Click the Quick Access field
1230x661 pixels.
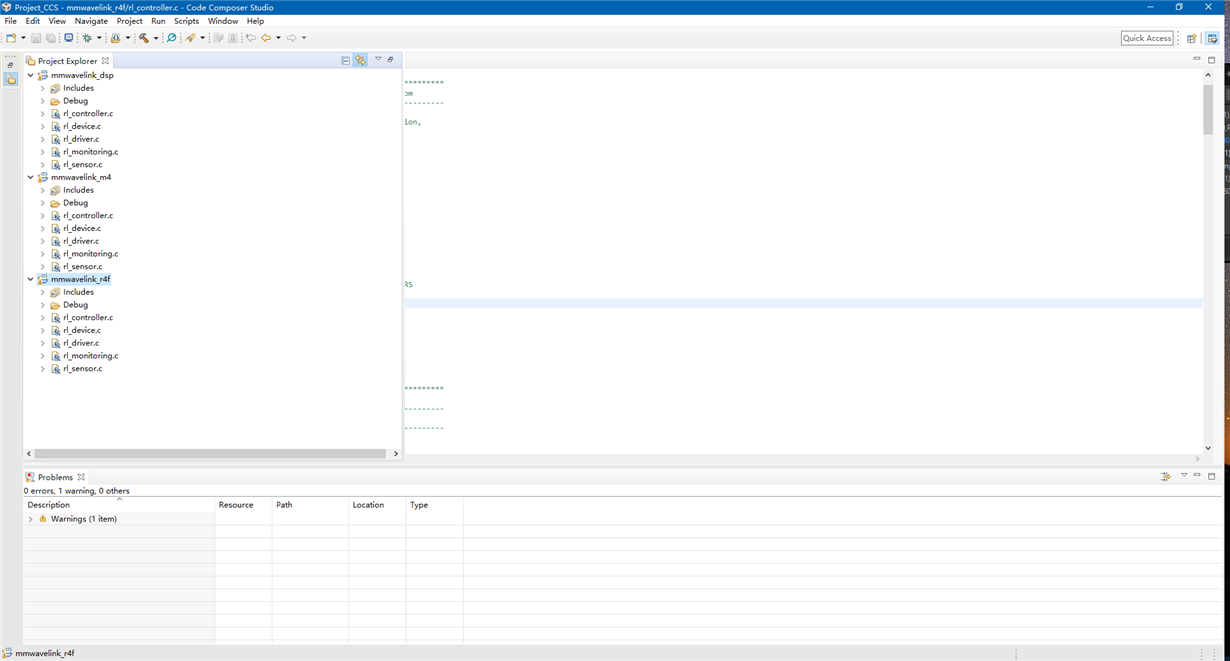[x=1147, y=38]
